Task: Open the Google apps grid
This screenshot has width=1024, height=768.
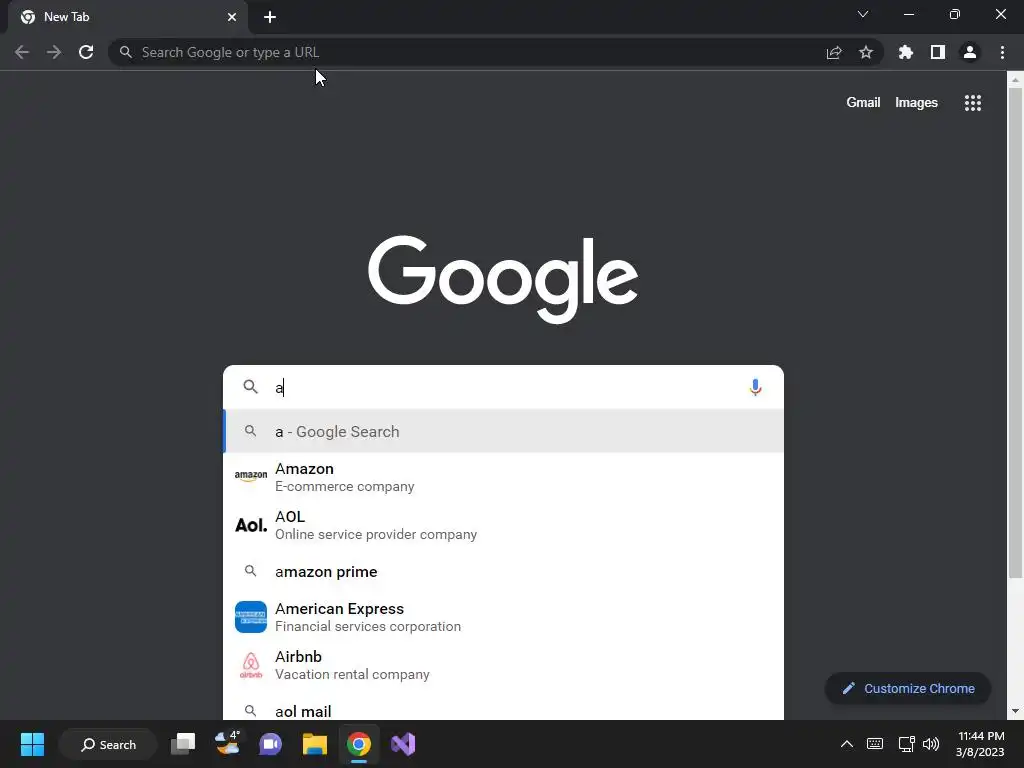Action: (973, 103)
